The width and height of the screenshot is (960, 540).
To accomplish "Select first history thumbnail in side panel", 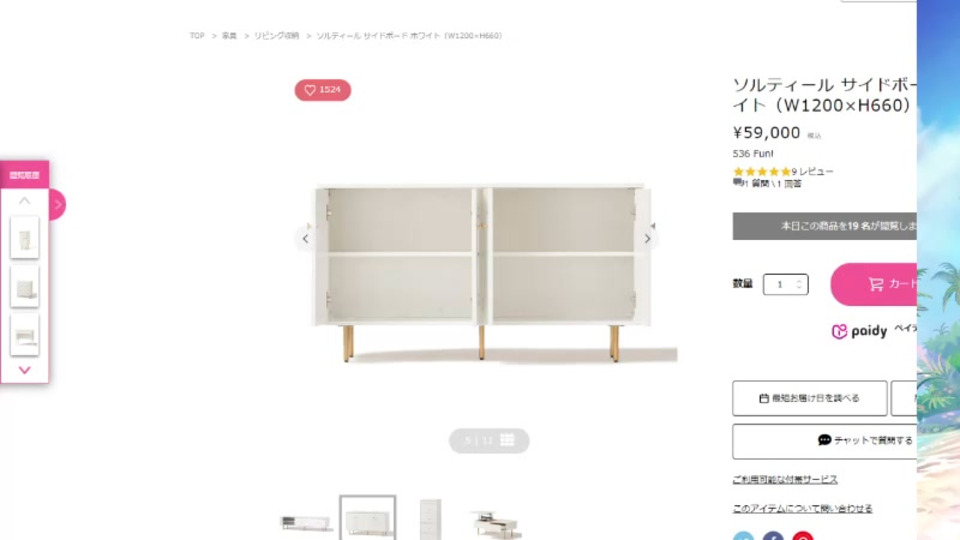I will (x=24, y=238).
